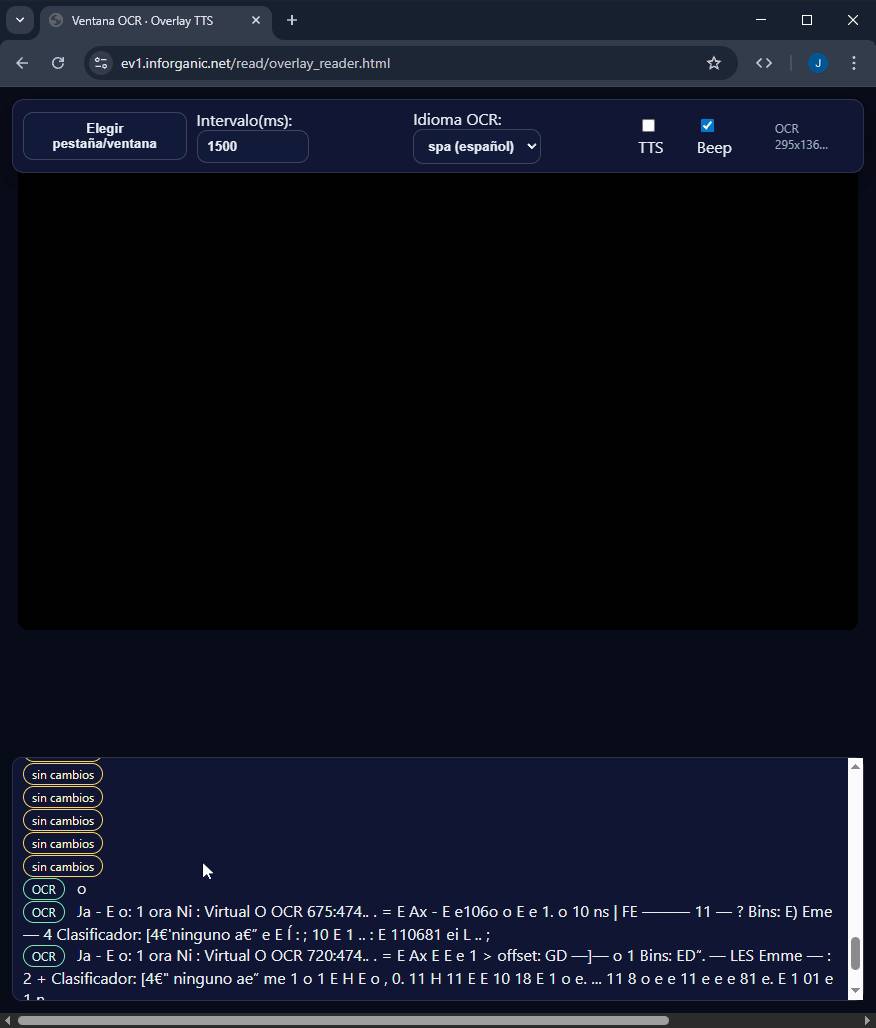876x1028 pixels.
Task: Open the code brackets extension icon
Action: (x=764, y=63)
